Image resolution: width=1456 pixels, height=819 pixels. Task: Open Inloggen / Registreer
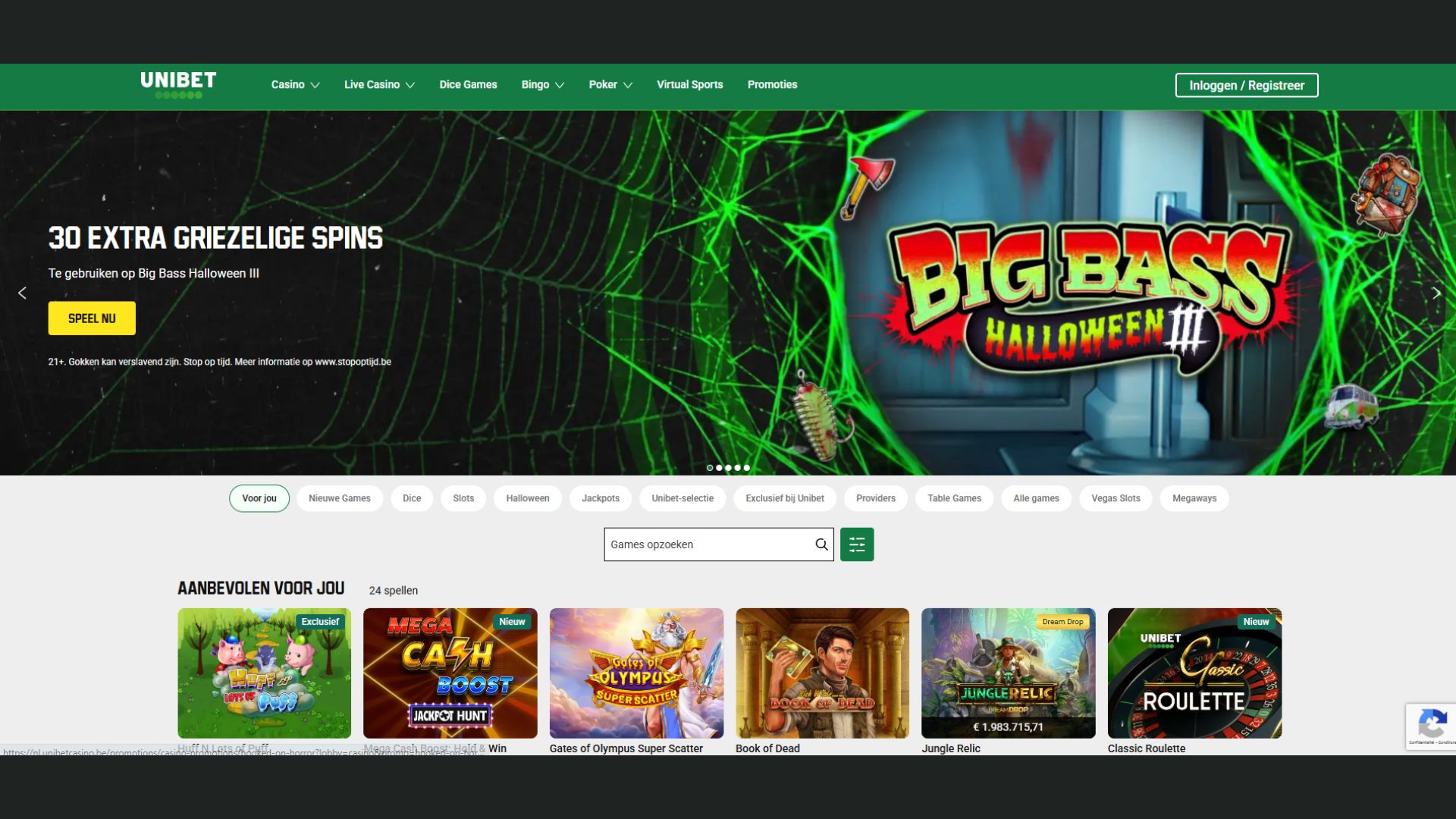1246,85
